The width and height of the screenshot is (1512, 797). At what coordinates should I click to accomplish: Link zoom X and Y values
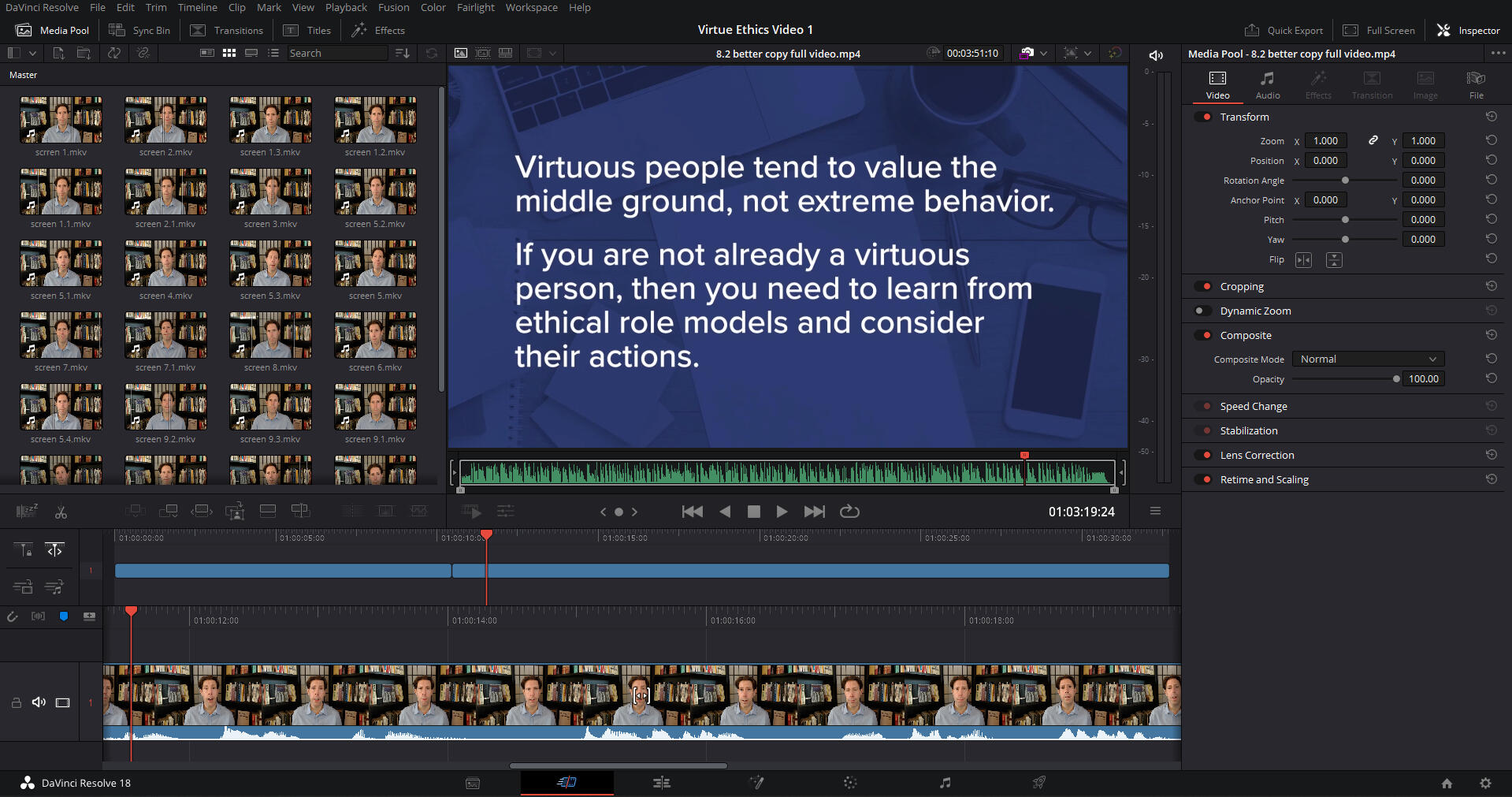pyautogui.click(x=1373, y=140)
